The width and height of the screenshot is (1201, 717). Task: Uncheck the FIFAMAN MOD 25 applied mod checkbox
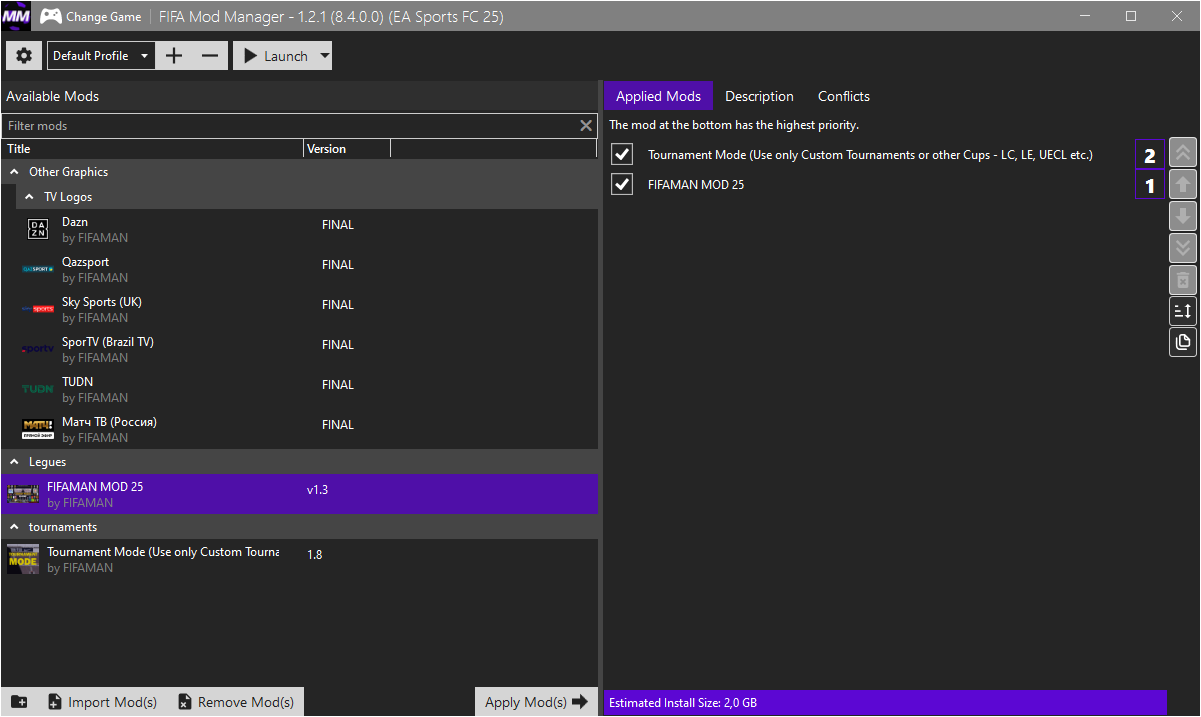pyautogui.click(x=622, y=185)
